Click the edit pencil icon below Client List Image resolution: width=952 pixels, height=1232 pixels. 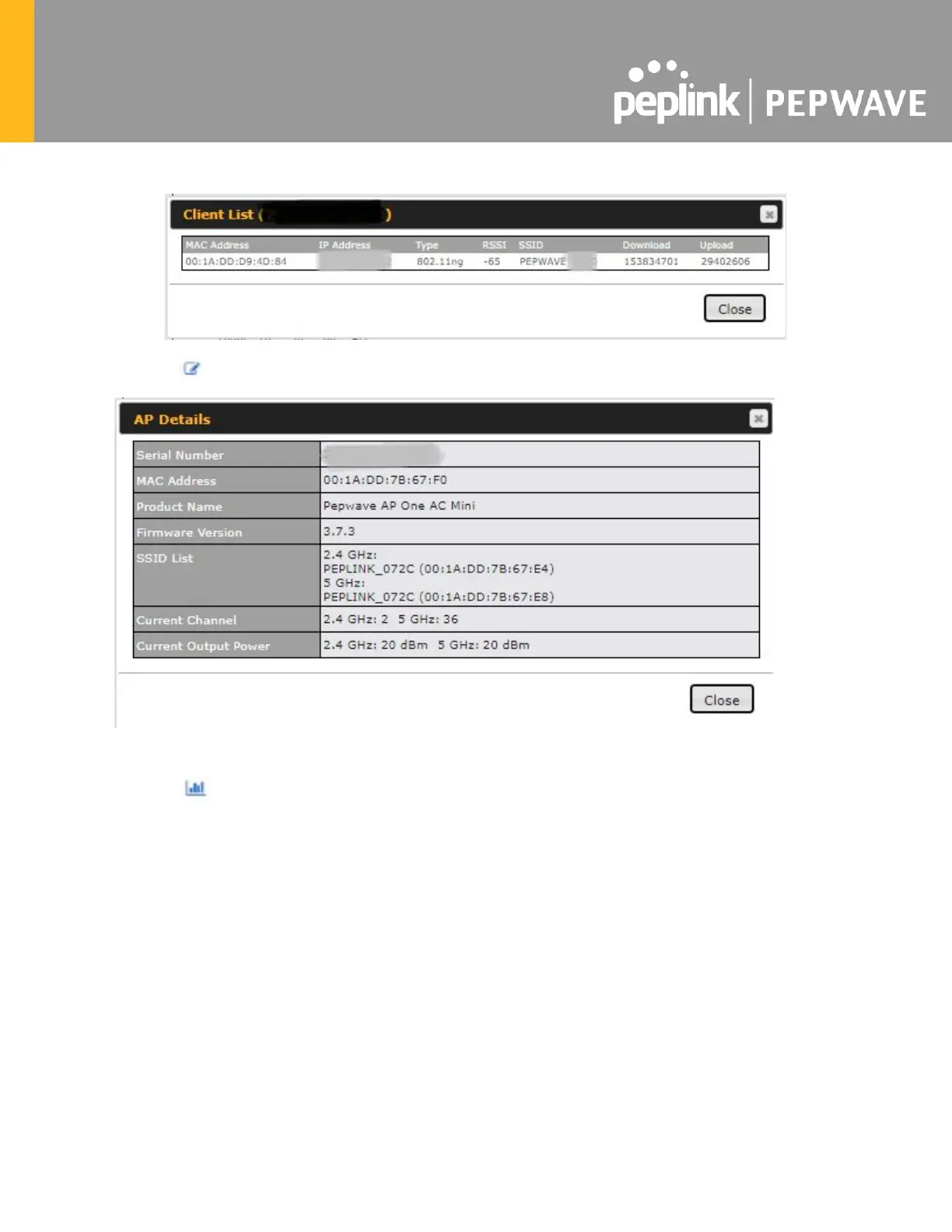[x=191, y=369]
